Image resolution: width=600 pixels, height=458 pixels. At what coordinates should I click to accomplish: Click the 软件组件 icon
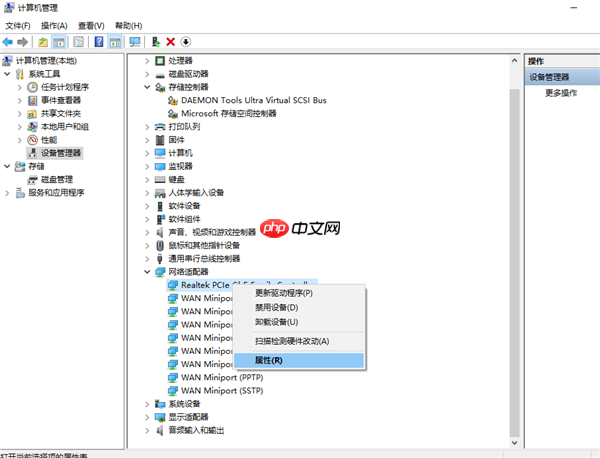click(x=160, y=219)
